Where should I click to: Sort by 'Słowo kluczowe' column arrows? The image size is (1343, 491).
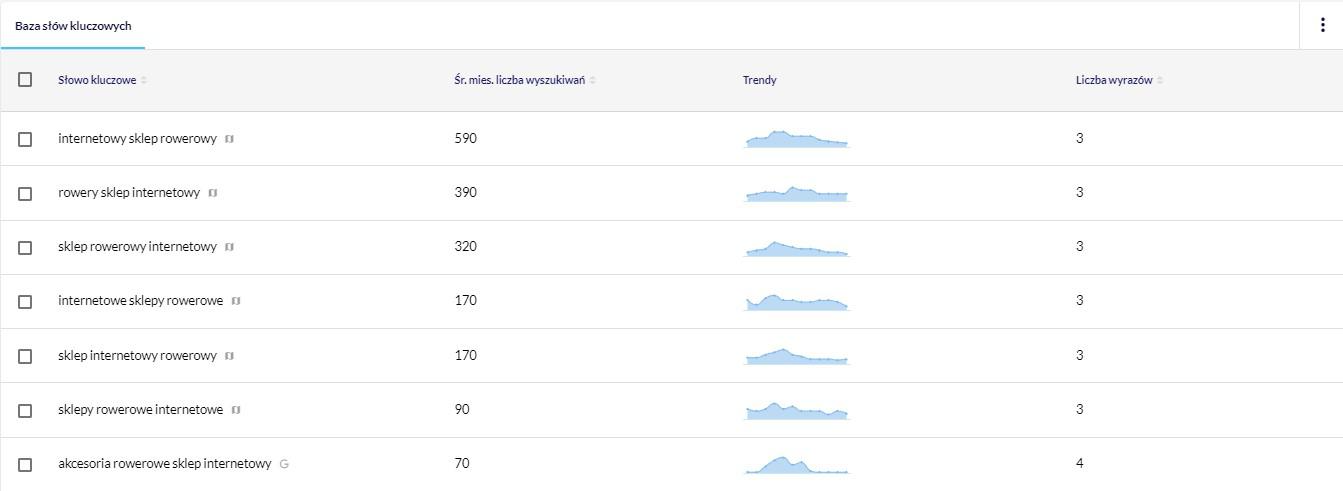144,80
